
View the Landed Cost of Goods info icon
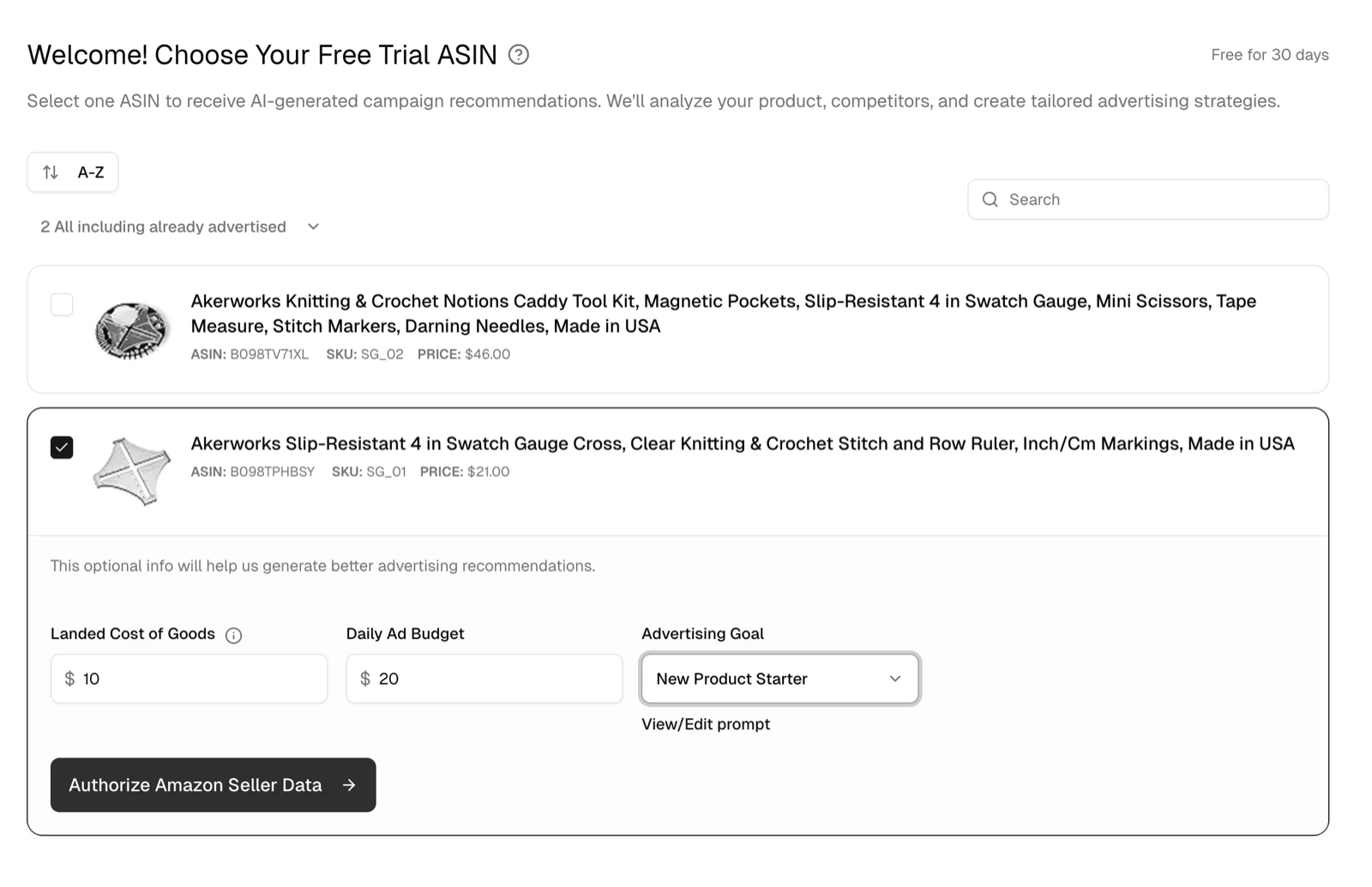coord(232,635)
